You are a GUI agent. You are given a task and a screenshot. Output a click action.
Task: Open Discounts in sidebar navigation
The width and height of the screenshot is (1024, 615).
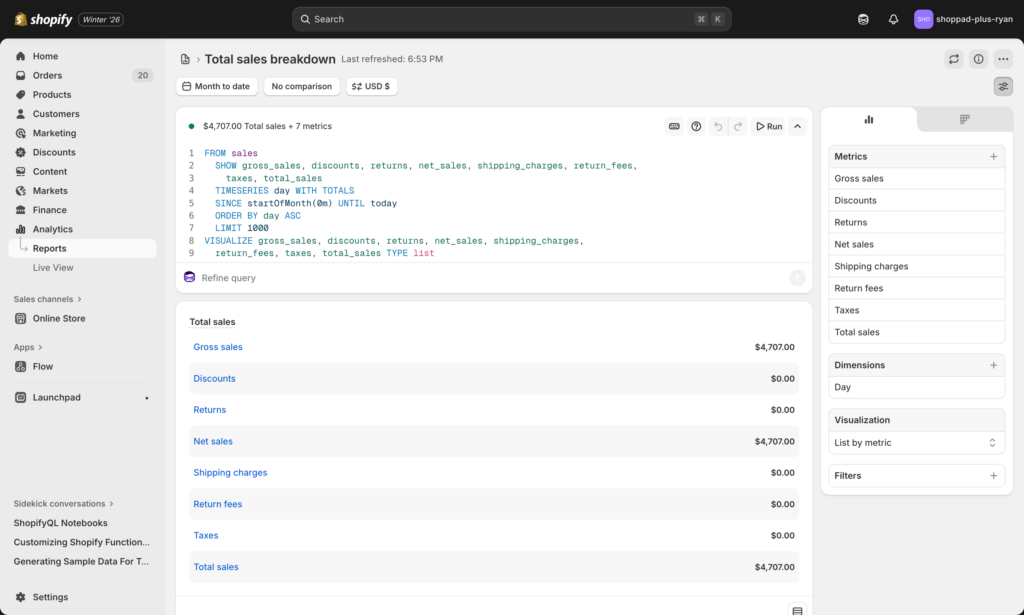tap(82, 152)
